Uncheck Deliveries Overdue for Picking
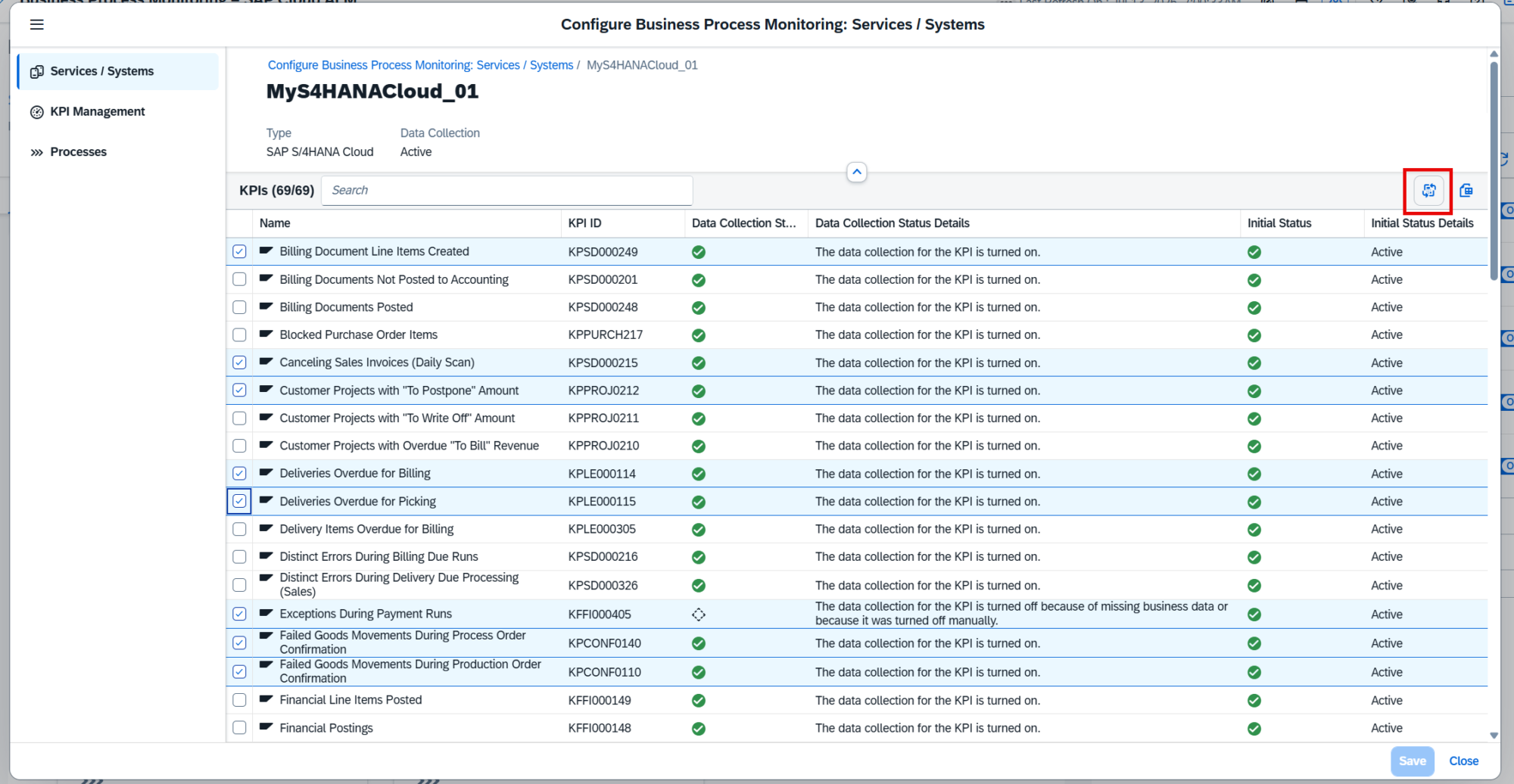This screenshot has height=784, width=1514. (239, 501)
